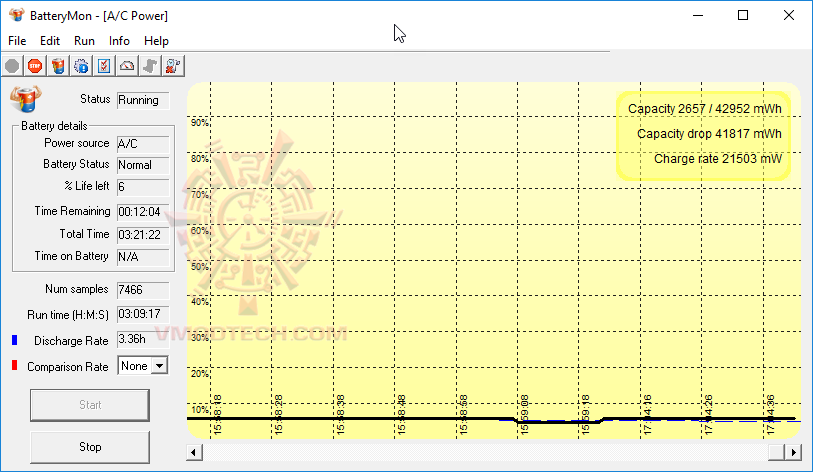The height and width of the screenshot is (472, 813).
Task: Click the graph scrollbar left arrow
Action: pyautogui.click(x=194, y=452)
